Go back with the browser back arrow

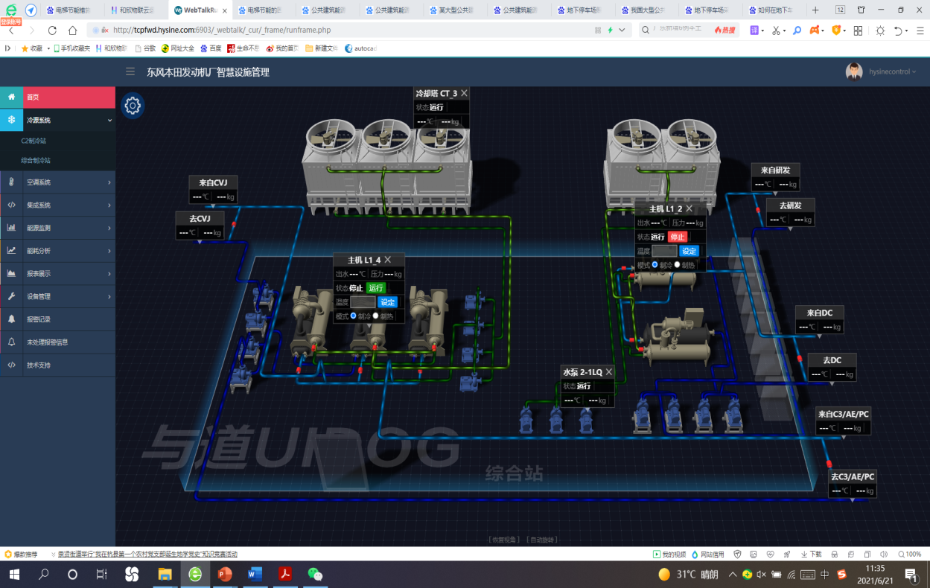tap(11, 30)
